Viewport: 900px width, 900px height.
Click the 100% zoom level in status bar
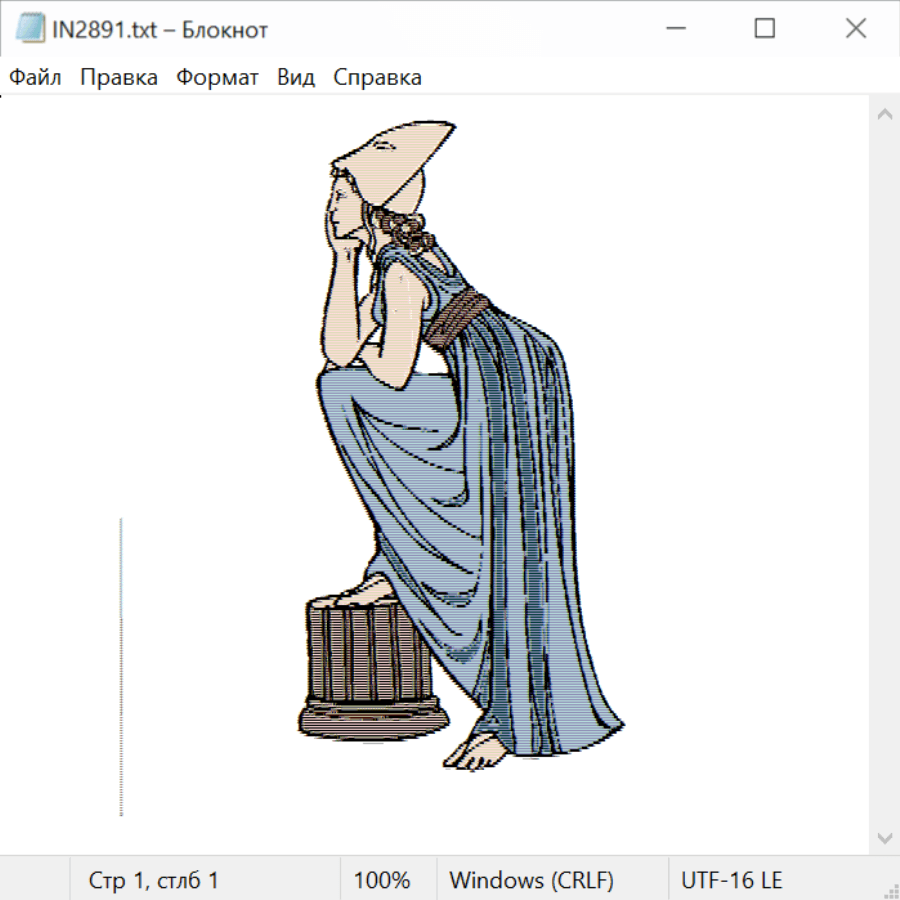(x=382, y=881)
